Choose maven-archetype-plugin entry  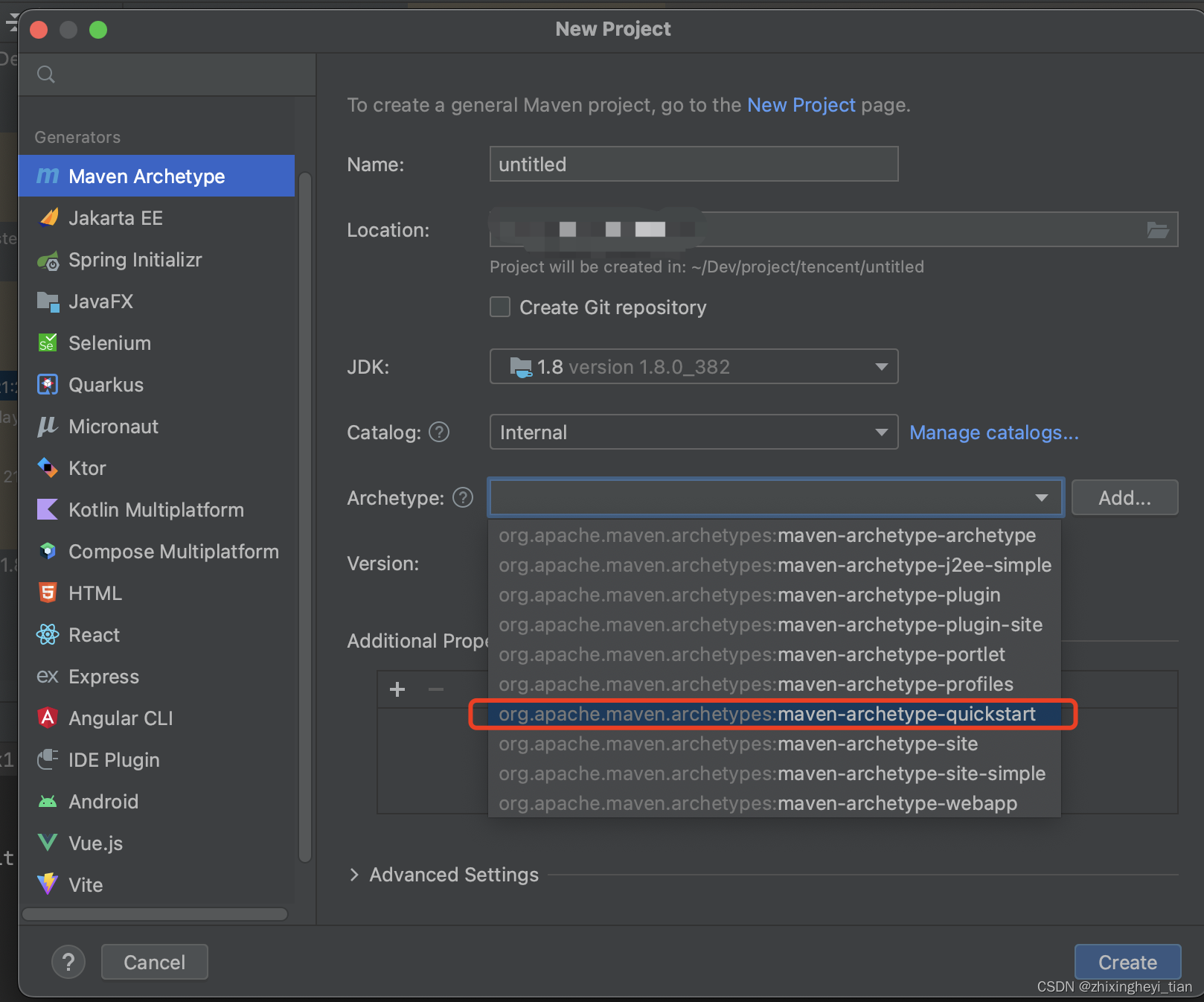[774, 596]
